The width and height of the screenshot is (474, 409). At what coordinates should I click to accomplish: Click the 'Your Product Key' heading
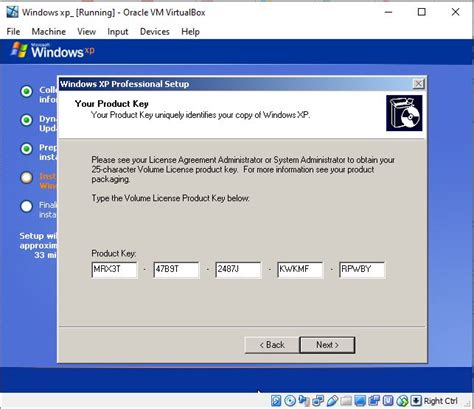(112, 104)
